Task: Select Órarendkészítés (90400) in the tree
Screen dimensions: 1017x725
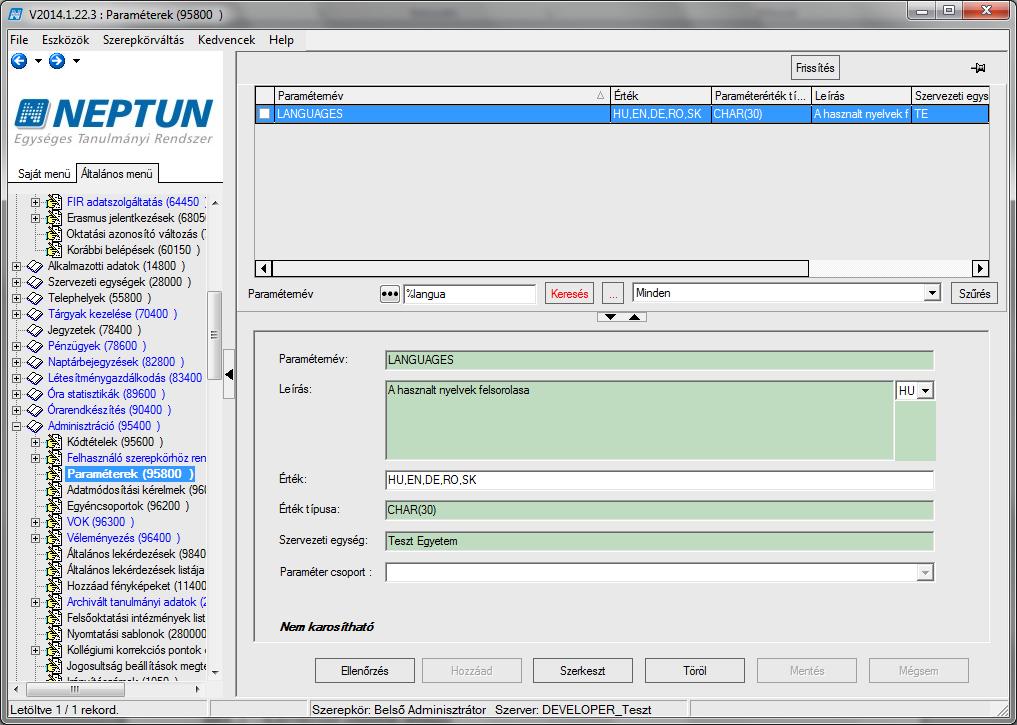Action: [x=109, y=410]
